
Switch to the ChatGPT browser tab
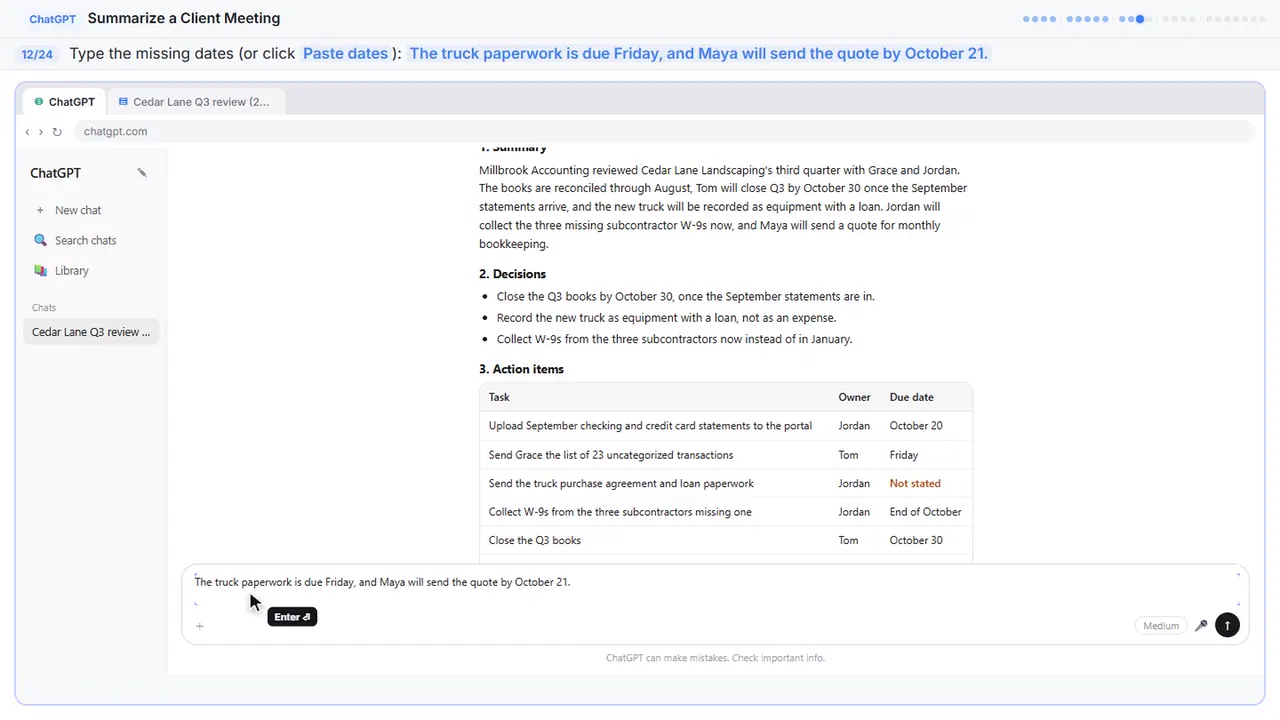65,102
